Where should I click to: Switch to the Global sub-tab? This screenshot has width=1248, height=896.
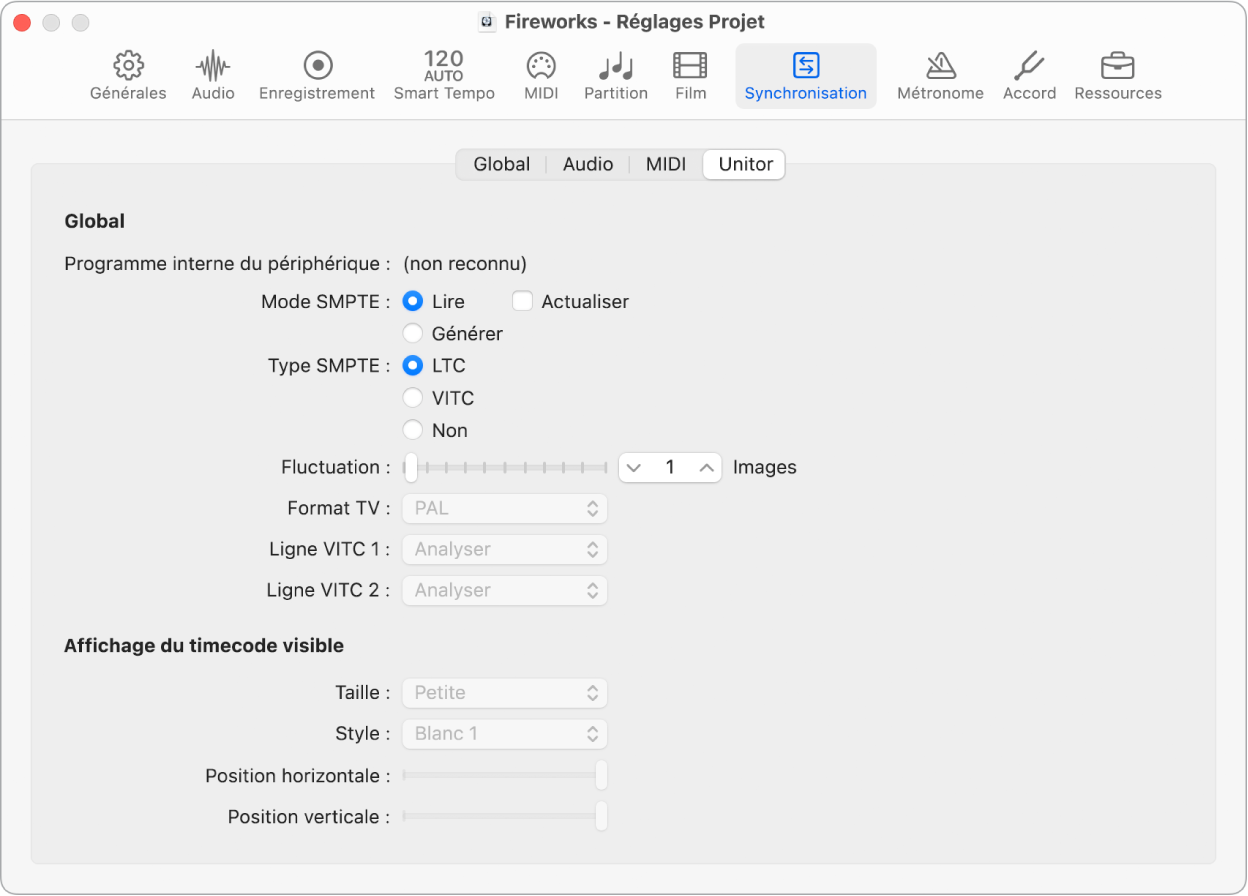(x=501, y=164)
